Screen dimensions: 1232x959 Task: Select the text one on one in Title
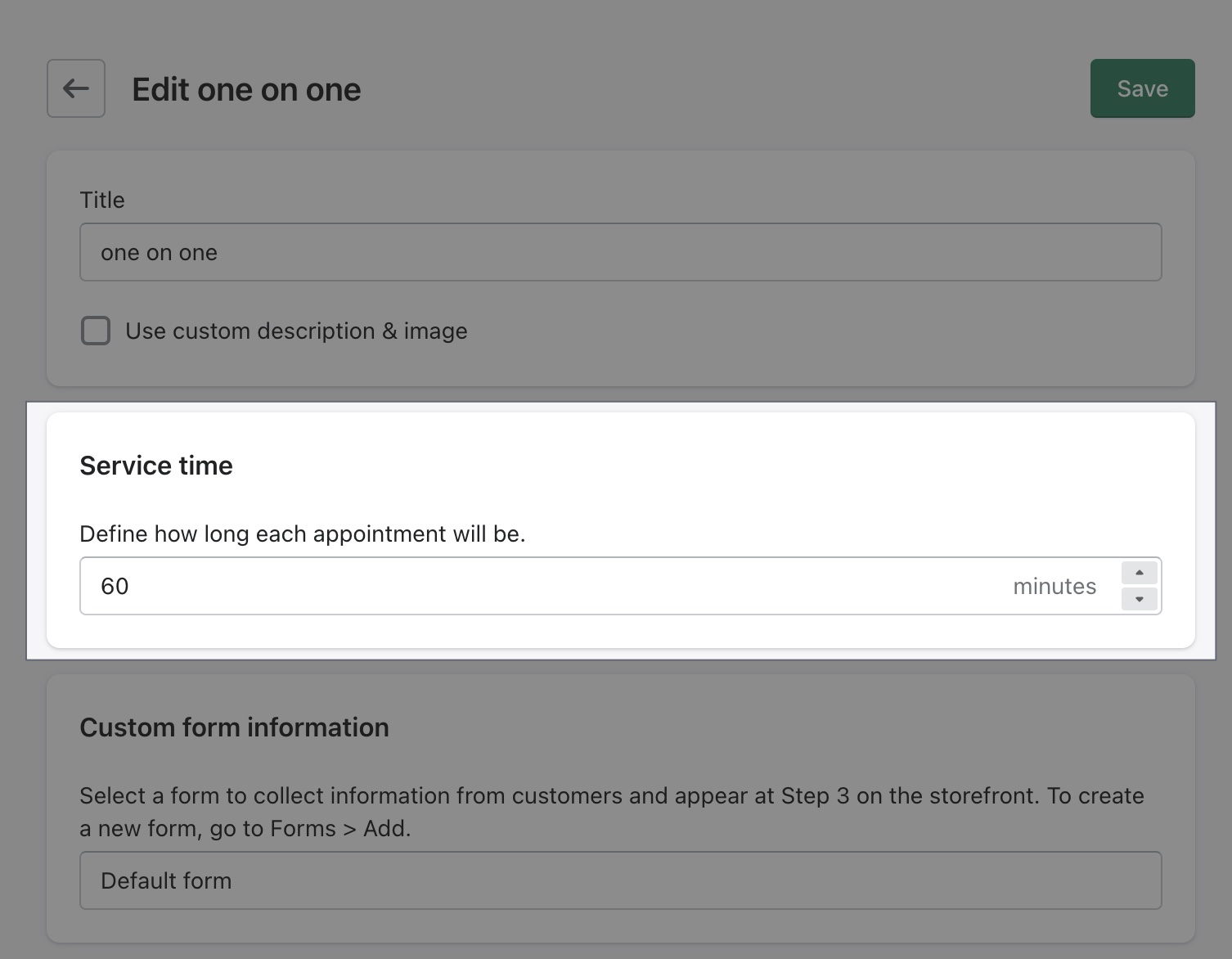pyautogui.click(x=159, y=252)
